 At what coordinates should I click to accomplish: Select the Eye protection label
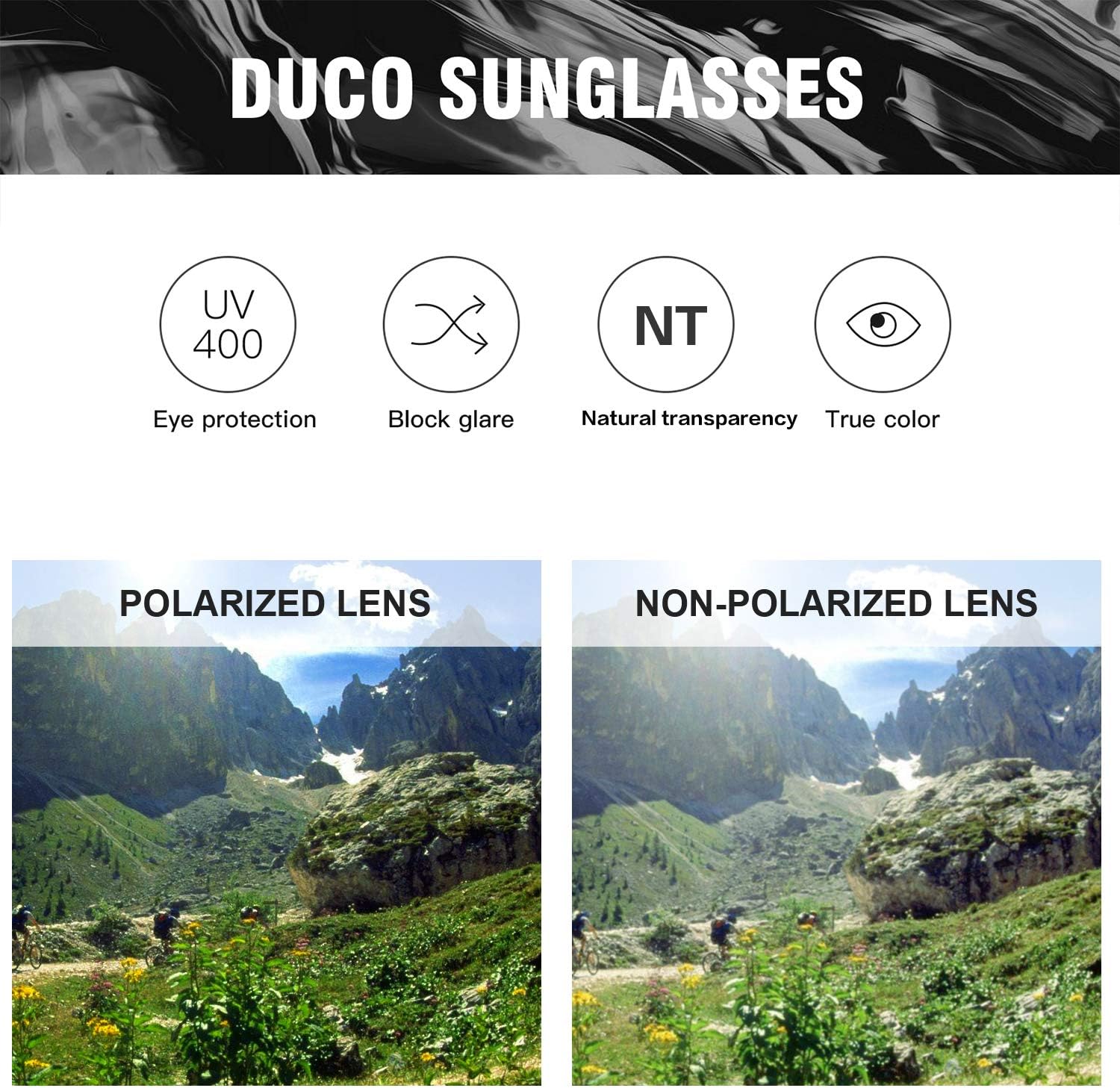pyautogui.click(x=234, y=420)
